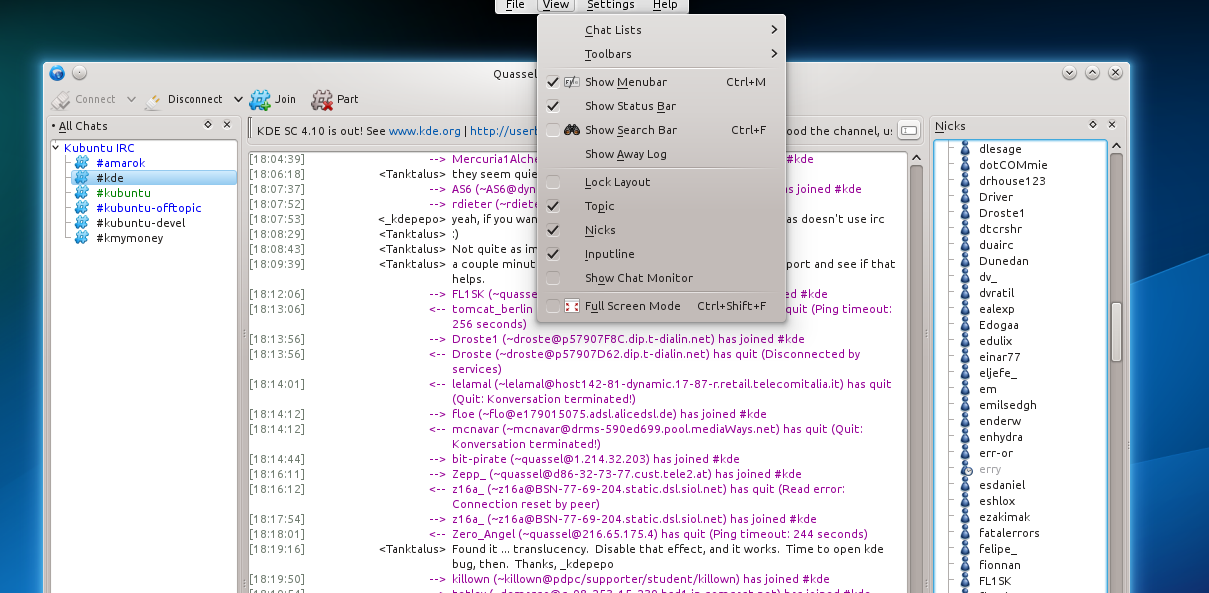Click the Part channel toolbar icon
The height and width of the screenshot is (593, 1209).
322,99
